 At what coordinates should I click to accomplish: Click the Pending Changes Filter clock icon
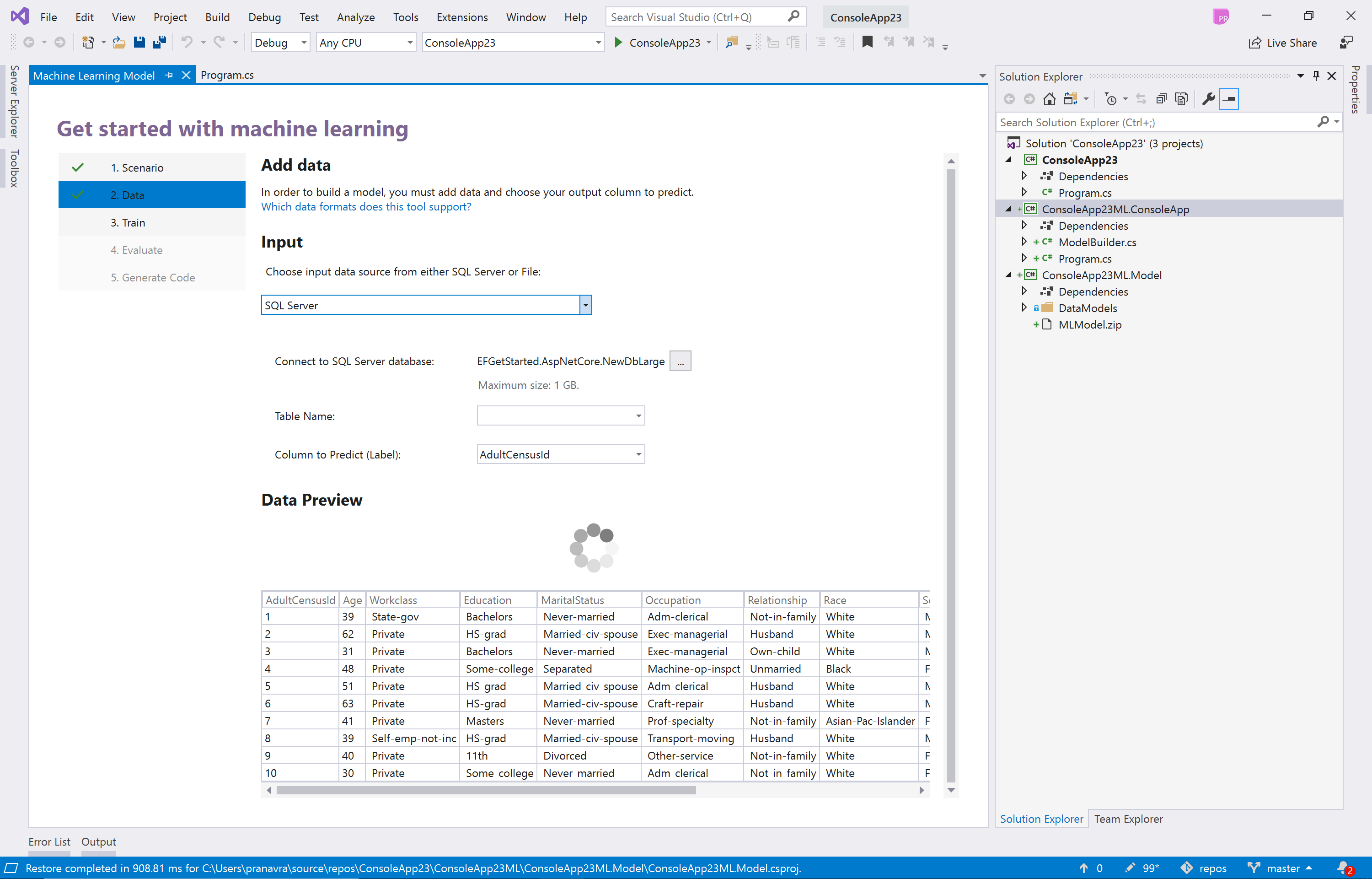click(x=1111, y=99)
